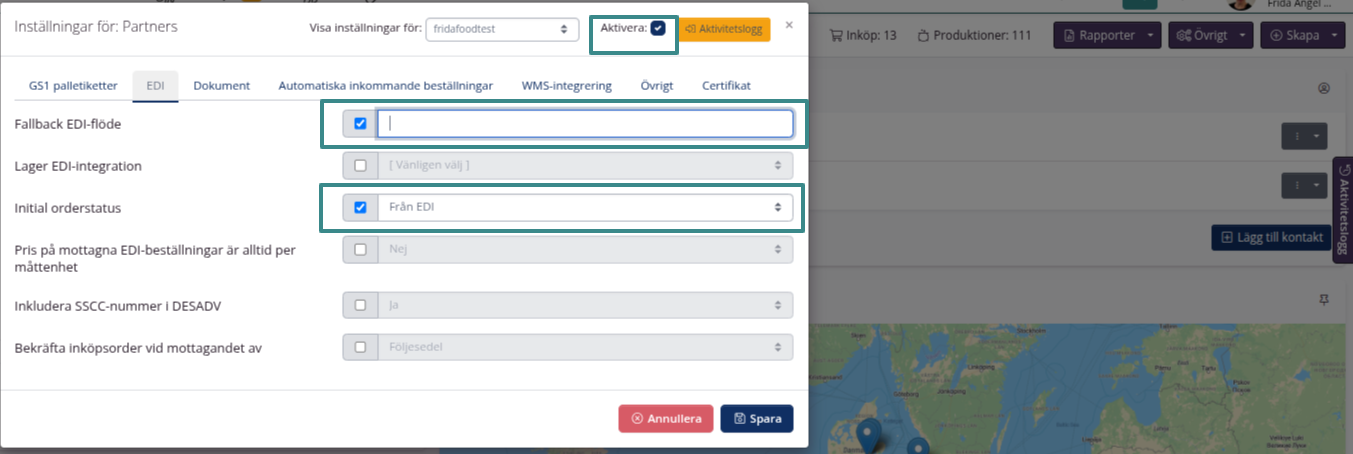The width and height of the screenshot is (1353, 454).
Task: Open the Certifikat tab
Action: click(726, 86)
